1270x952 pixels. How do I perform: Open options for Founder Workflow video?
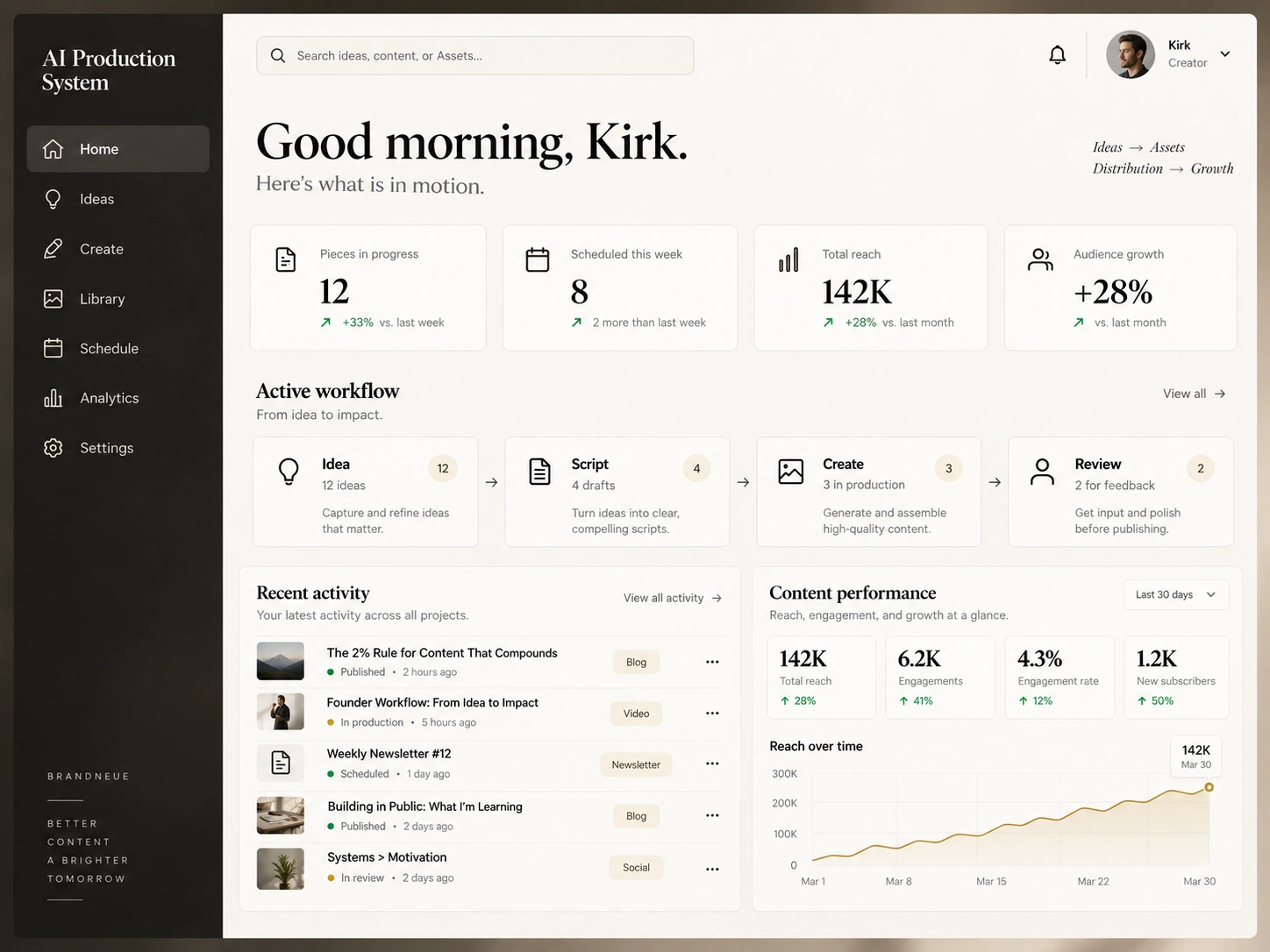pyautogui.click(x=712, y=713)
